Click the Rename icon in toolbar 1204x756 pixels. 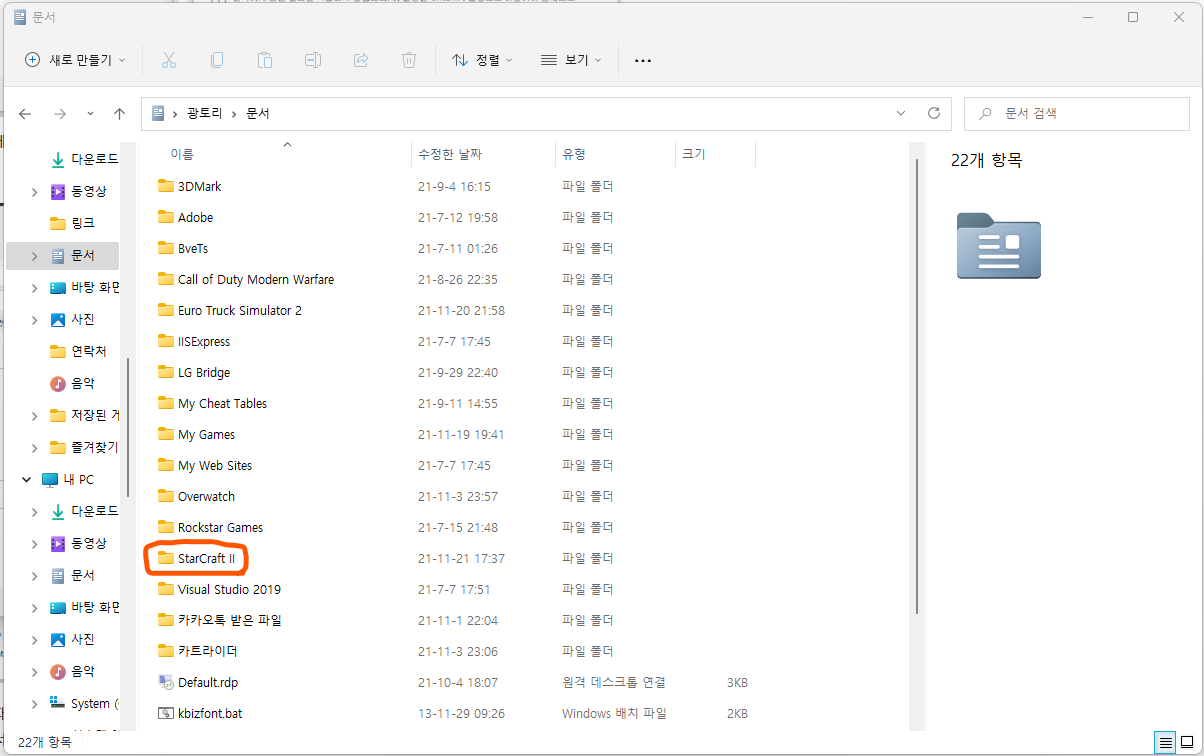coord(313,60)
